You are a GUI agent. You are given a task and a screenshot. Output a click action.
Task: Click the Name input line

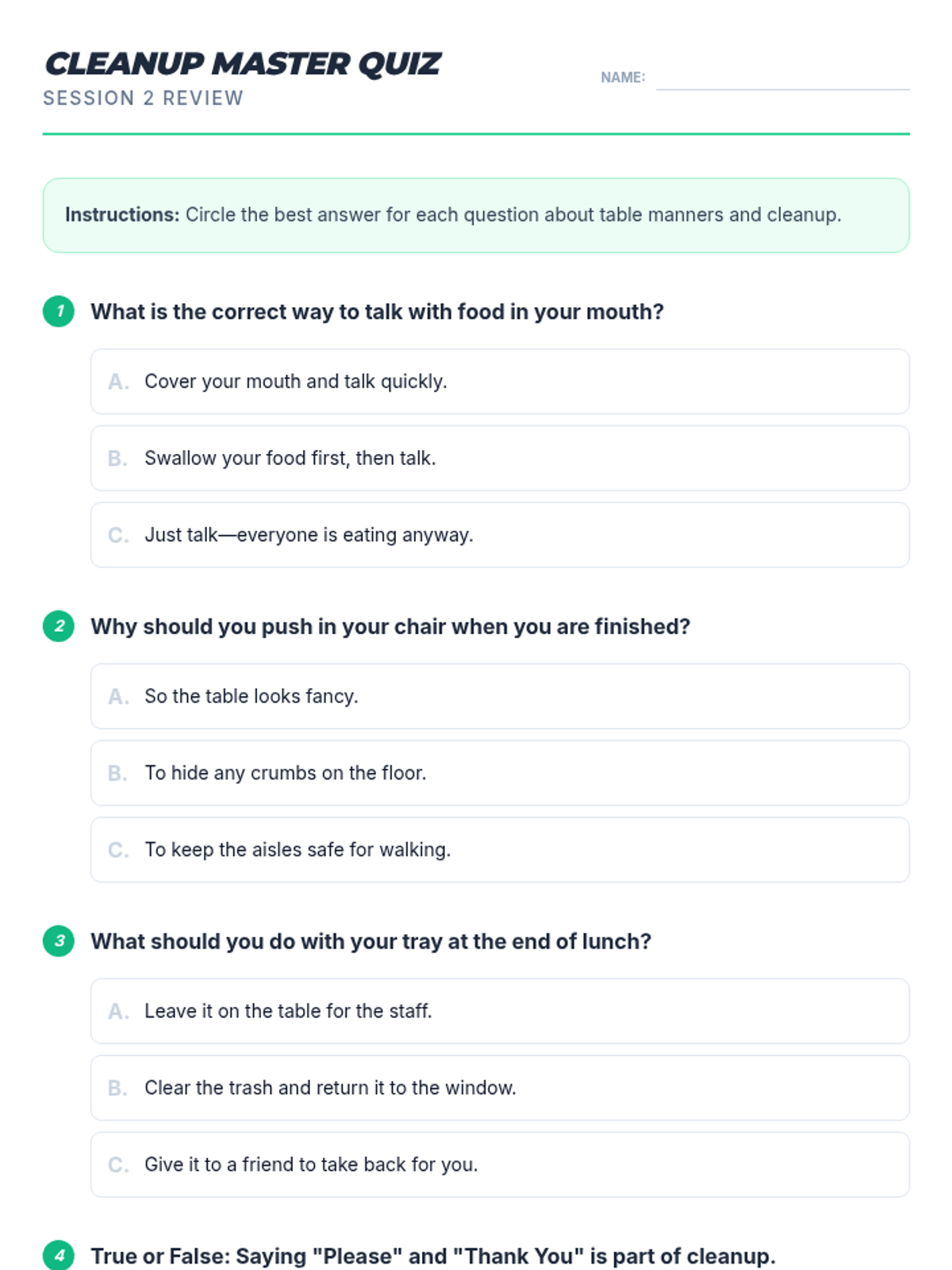(782, 79)
